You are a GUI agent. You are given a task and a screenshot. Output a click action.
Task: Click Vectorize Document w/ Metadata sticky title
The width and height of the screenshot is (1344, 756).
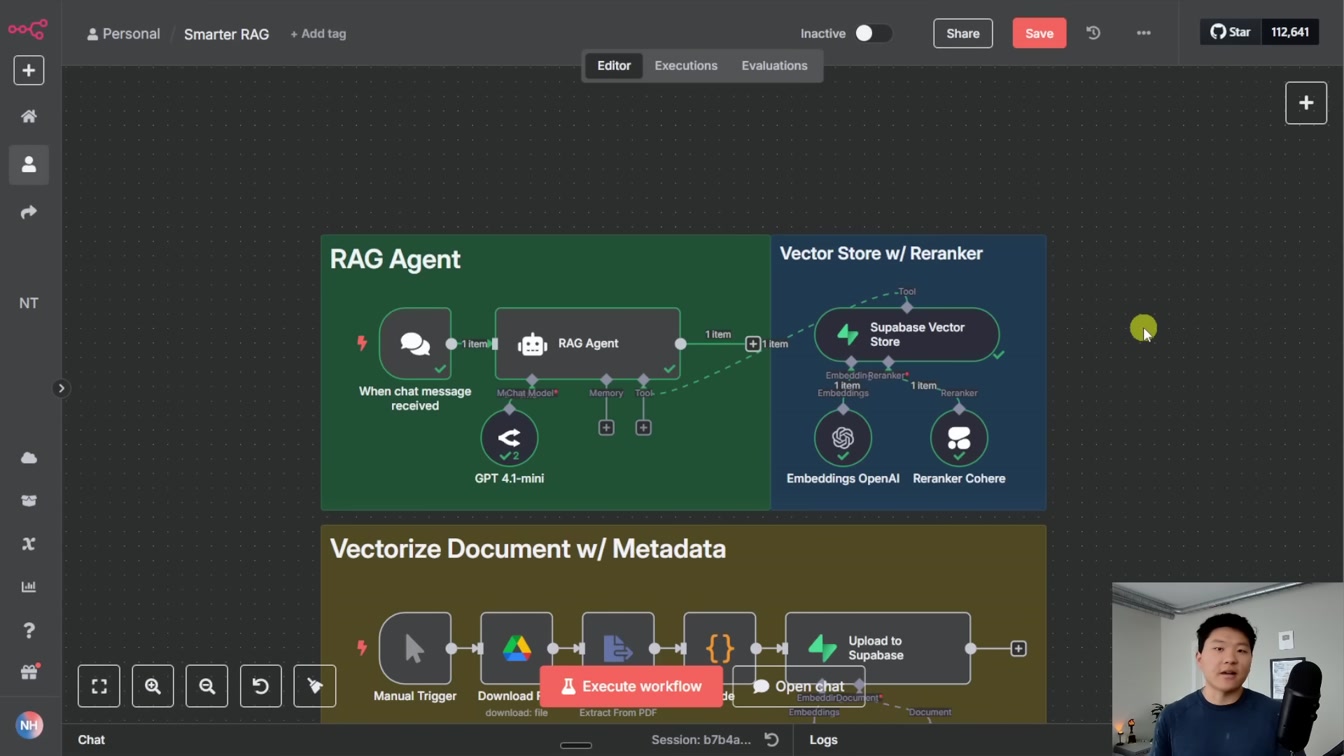click(528, 549)
